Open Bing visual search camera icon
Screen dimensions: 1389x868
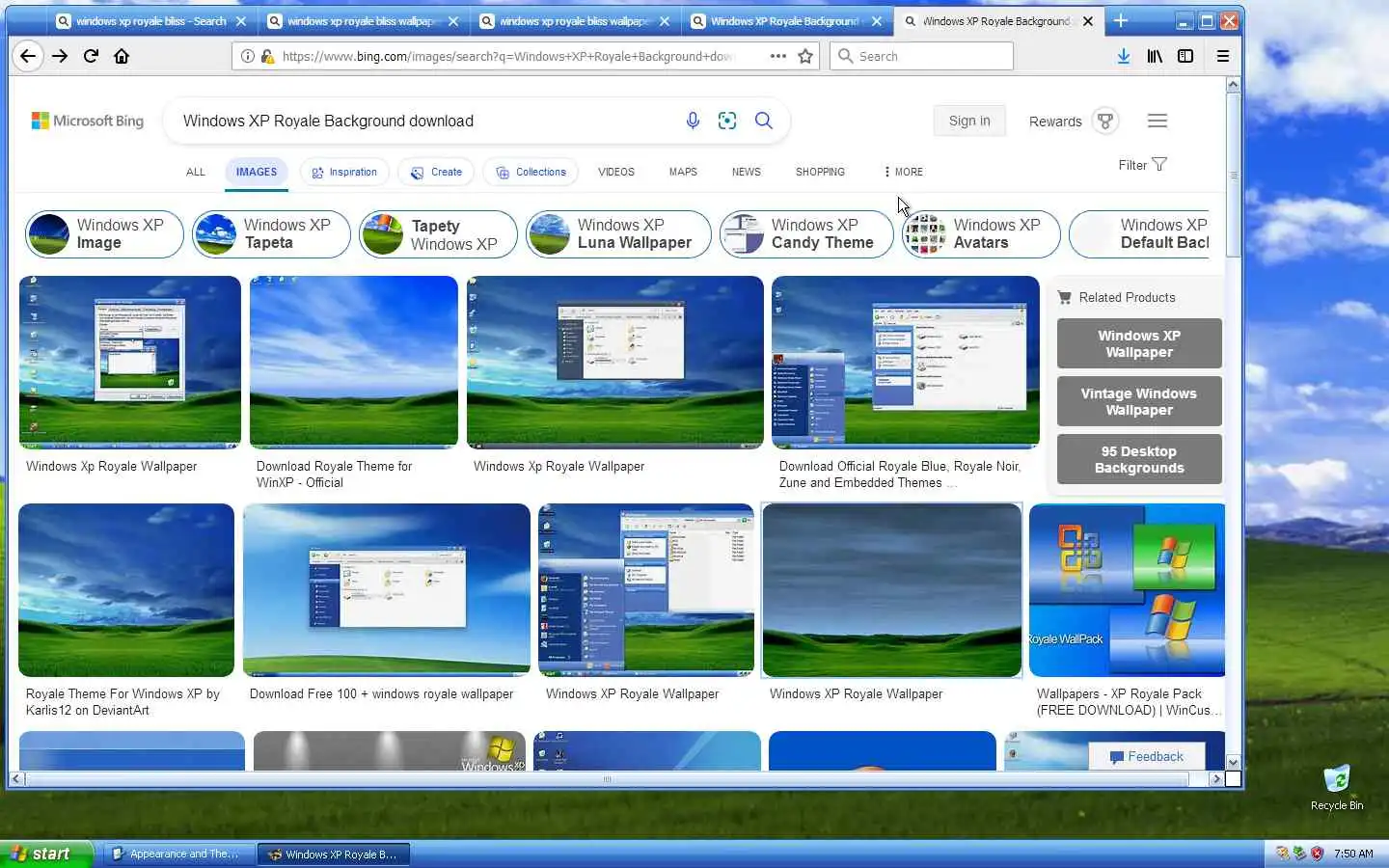click(x=727, y=121)
